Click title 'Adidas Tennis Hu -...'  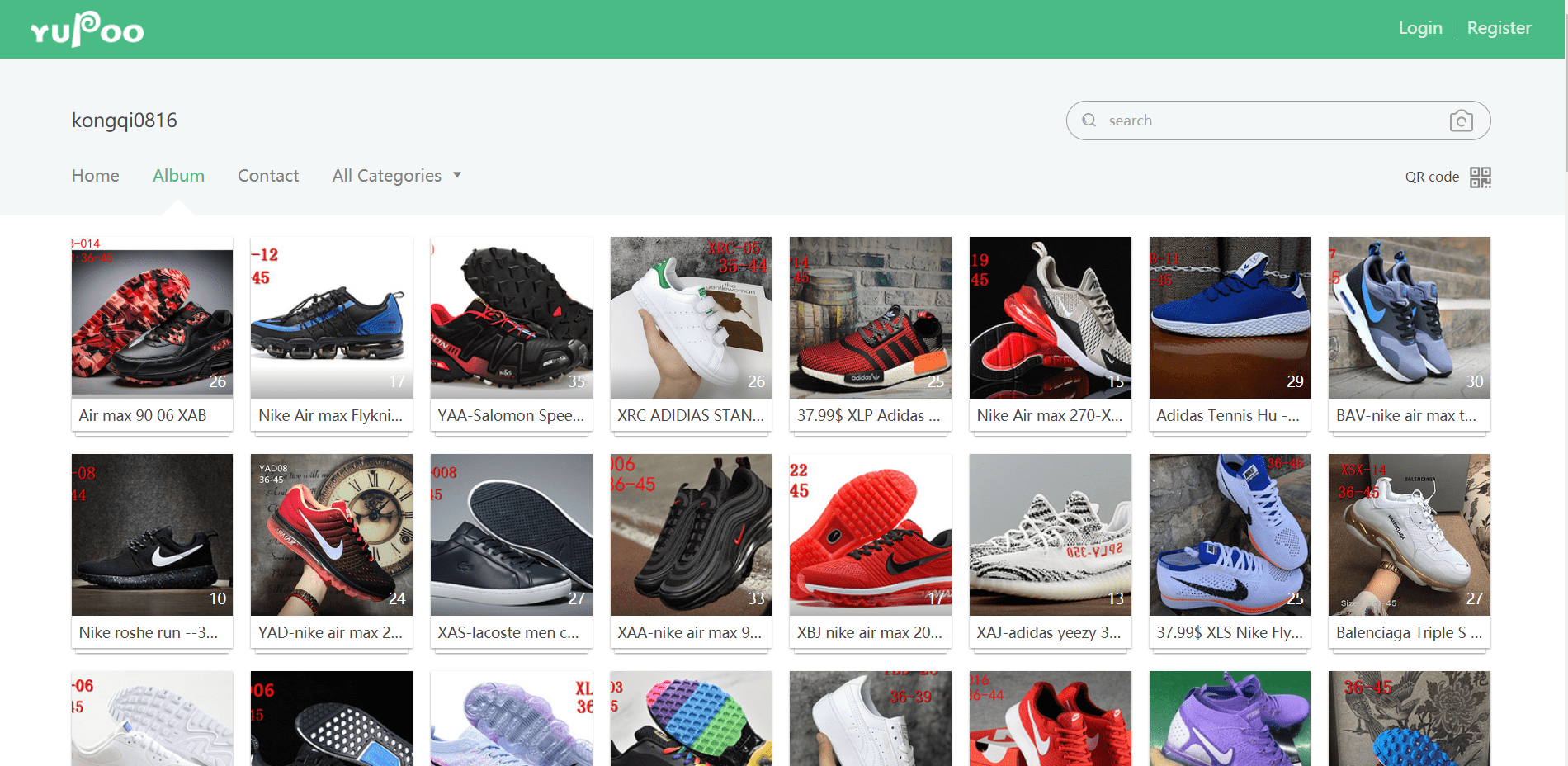click(x=1228, y=415)
